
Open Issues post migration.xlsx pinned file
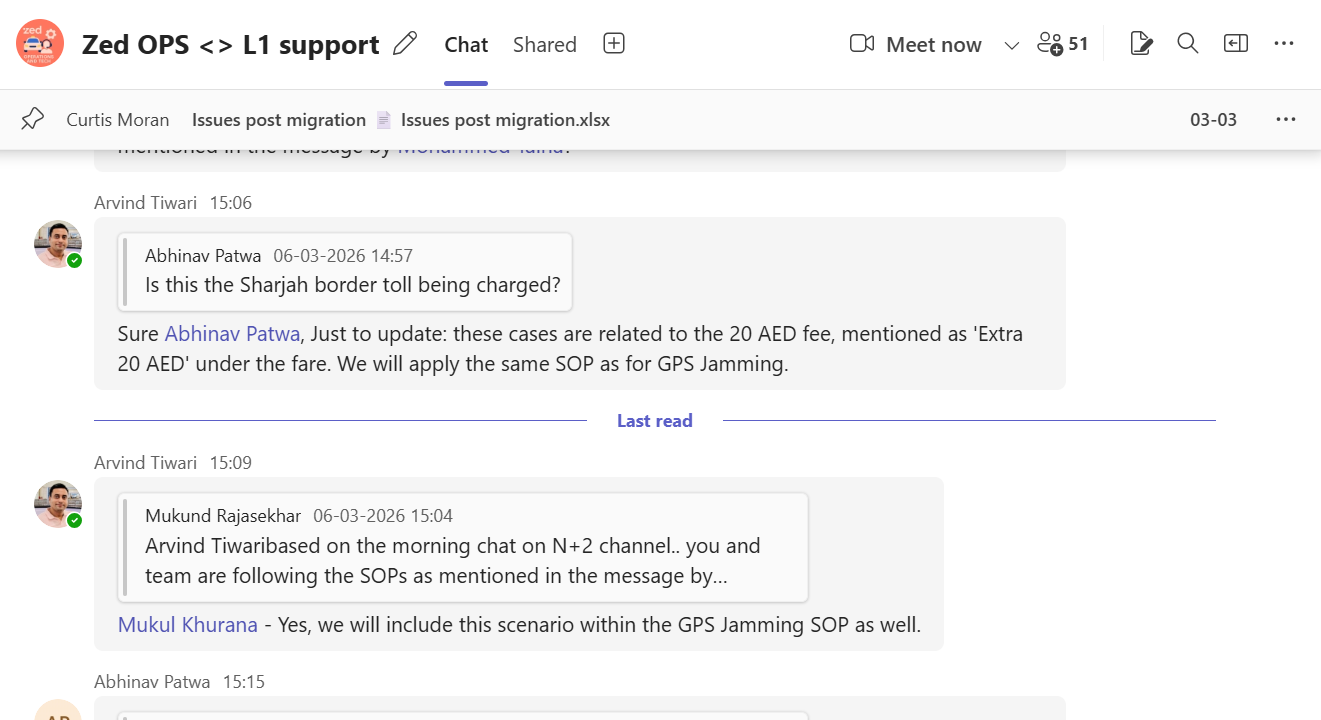[504, 120]
